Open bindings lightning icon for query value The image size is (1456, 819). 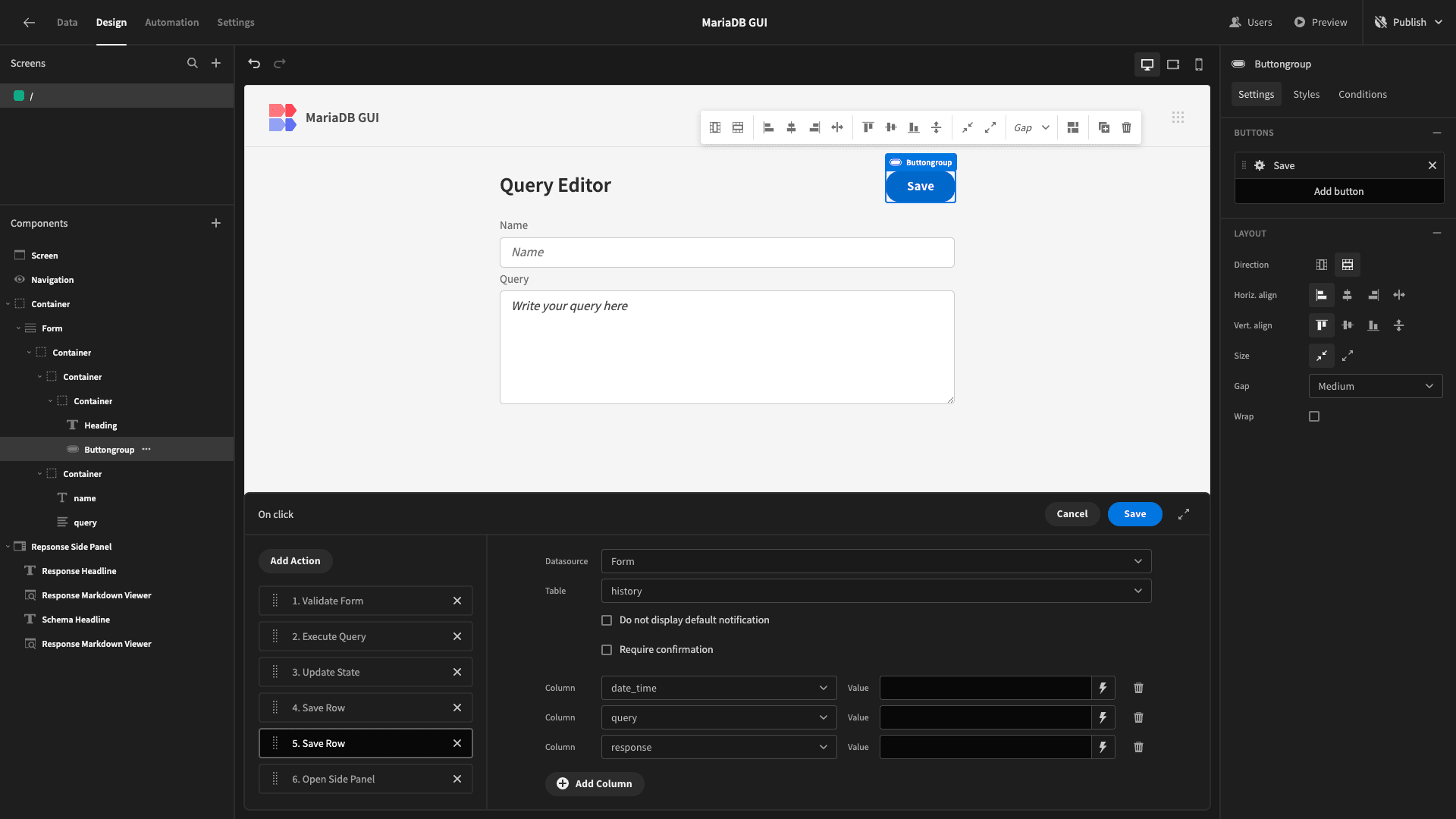(1103, 717)
